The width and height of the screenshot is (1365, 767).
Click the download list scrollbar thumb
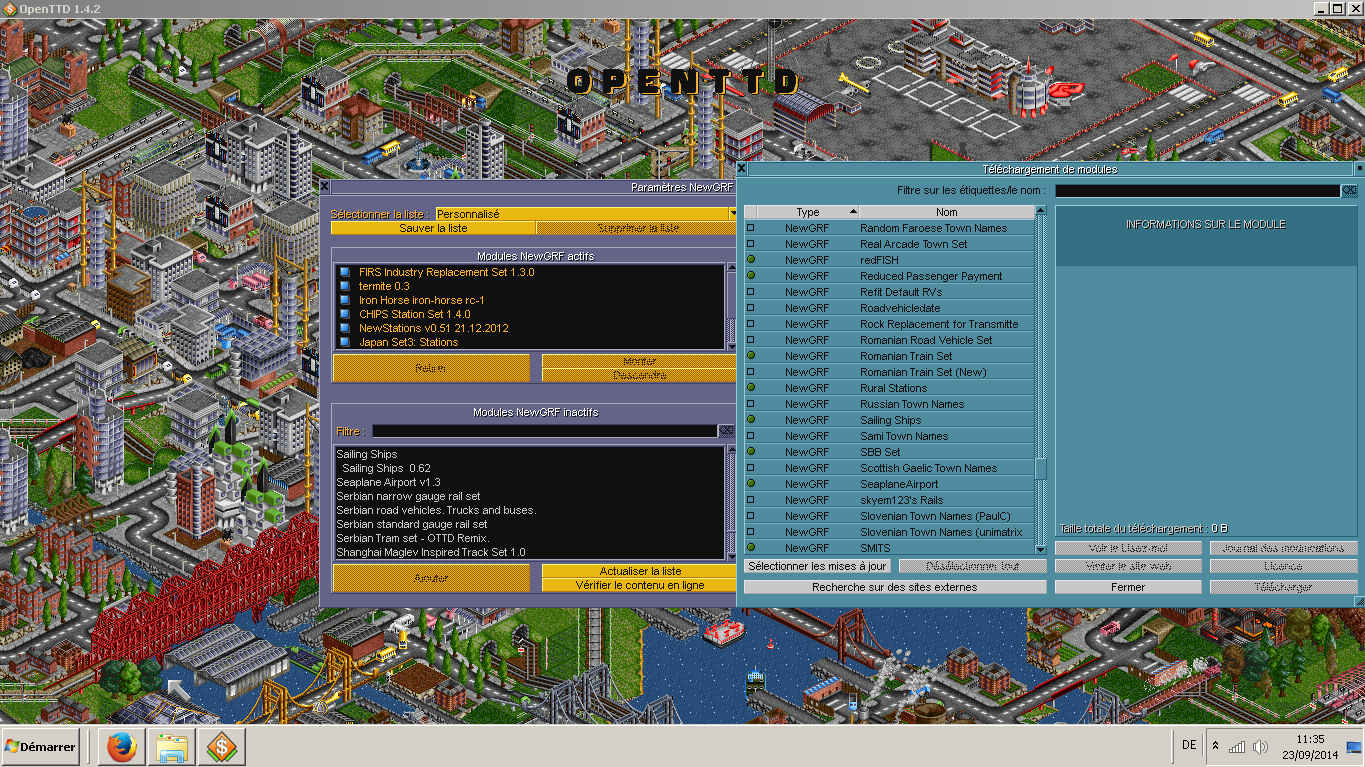click(x=1041, y=469)
